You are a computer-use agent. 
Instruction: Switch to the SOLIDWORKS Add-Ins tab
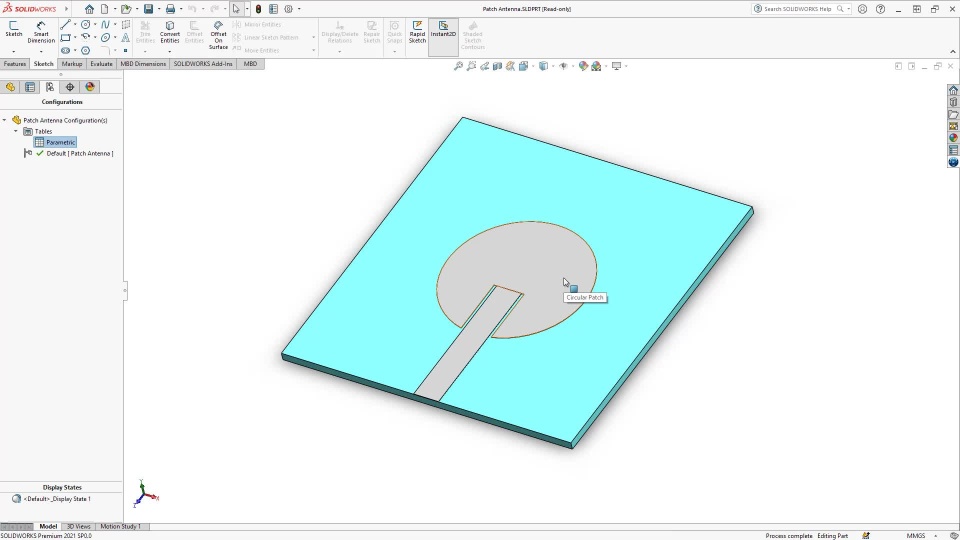click(203, 64)
